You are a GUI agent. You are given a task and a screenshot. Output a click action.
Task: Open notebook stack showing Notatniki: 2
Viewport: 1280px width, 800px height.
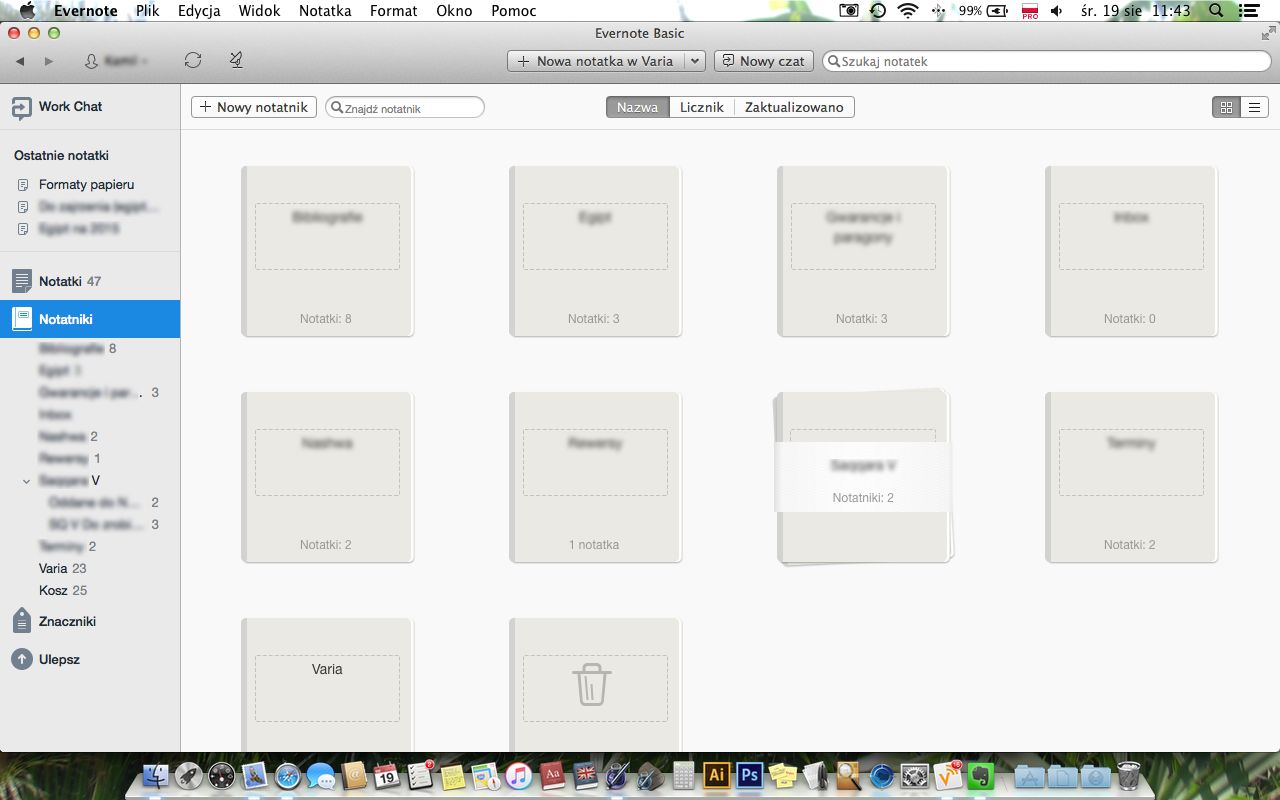863,477
